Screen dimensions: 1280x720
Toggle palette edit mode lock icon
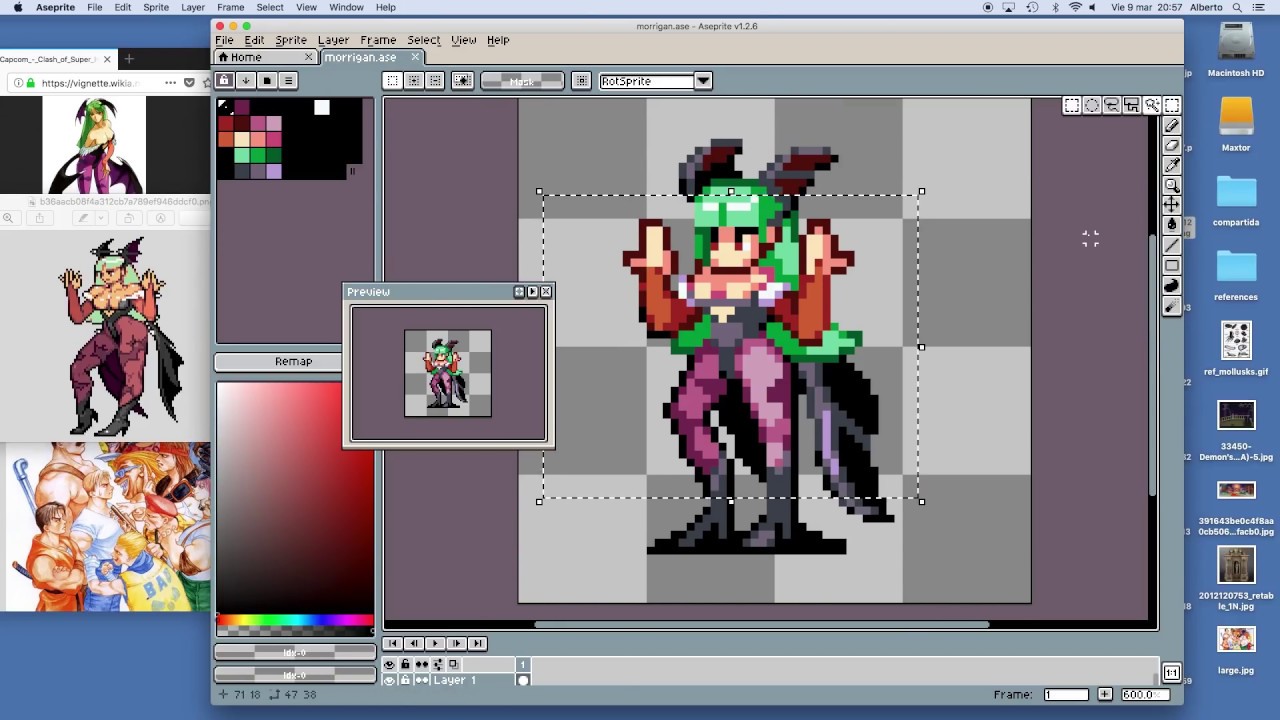tap(224, 81)
